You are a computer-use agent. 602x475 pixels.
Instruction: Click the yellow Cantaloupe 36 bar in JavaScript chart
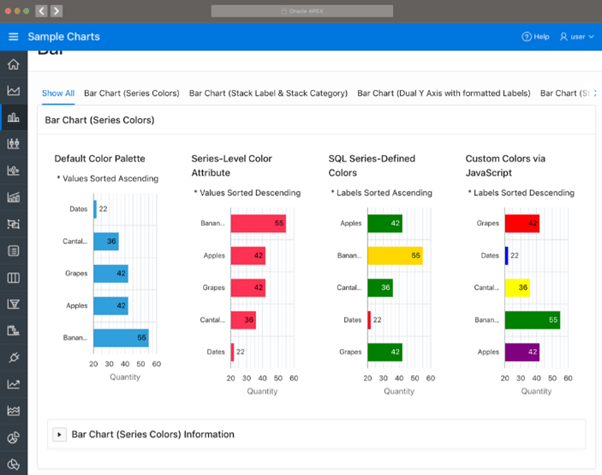(518, 288)
